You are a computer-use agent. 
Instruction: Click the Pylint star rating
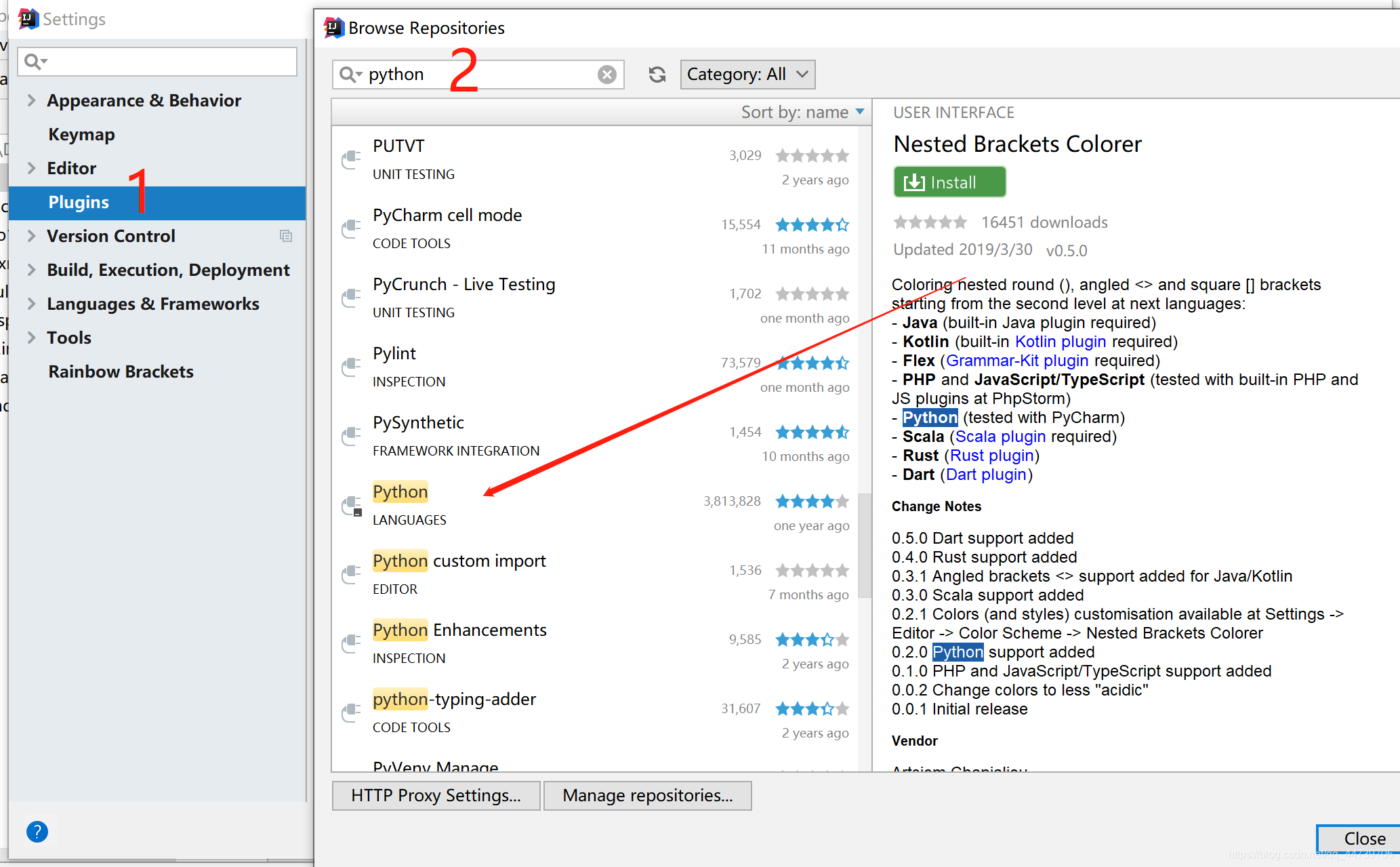click(812, 363)
